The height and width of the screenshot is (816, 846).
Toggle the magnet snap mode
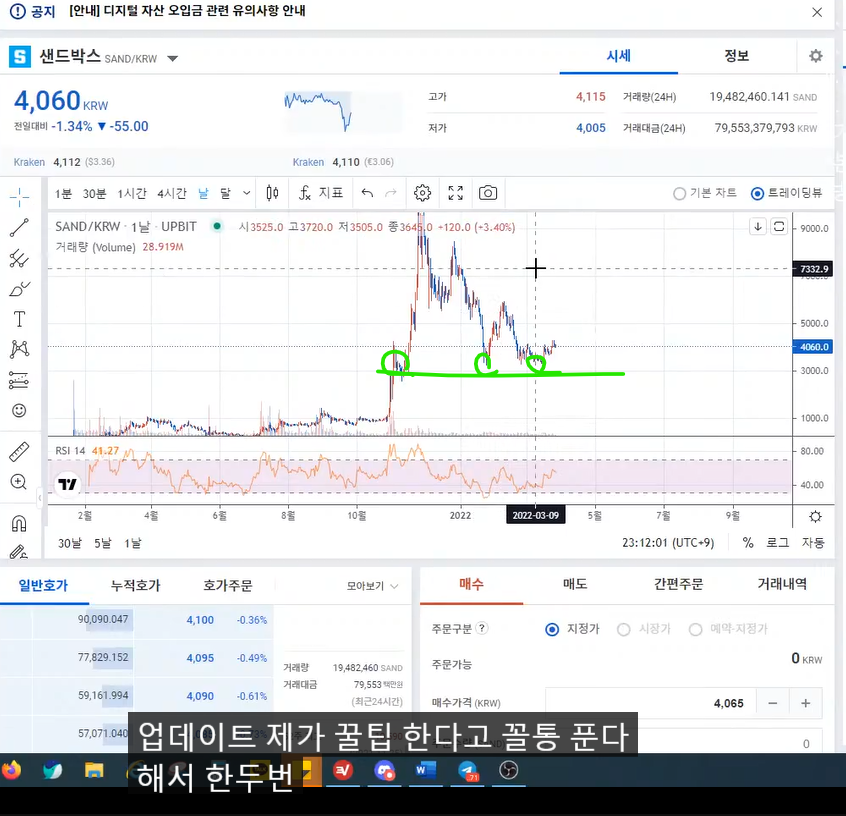[19, 523]
